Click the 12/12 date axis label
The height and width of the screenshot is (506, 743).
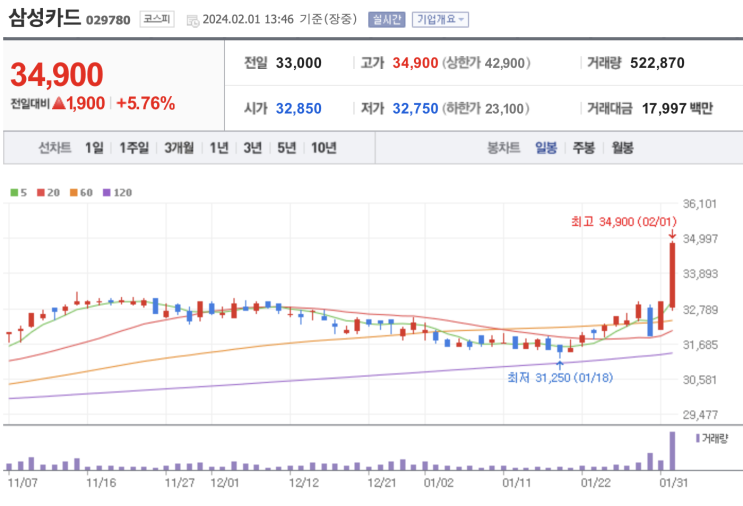pos(303,483)
